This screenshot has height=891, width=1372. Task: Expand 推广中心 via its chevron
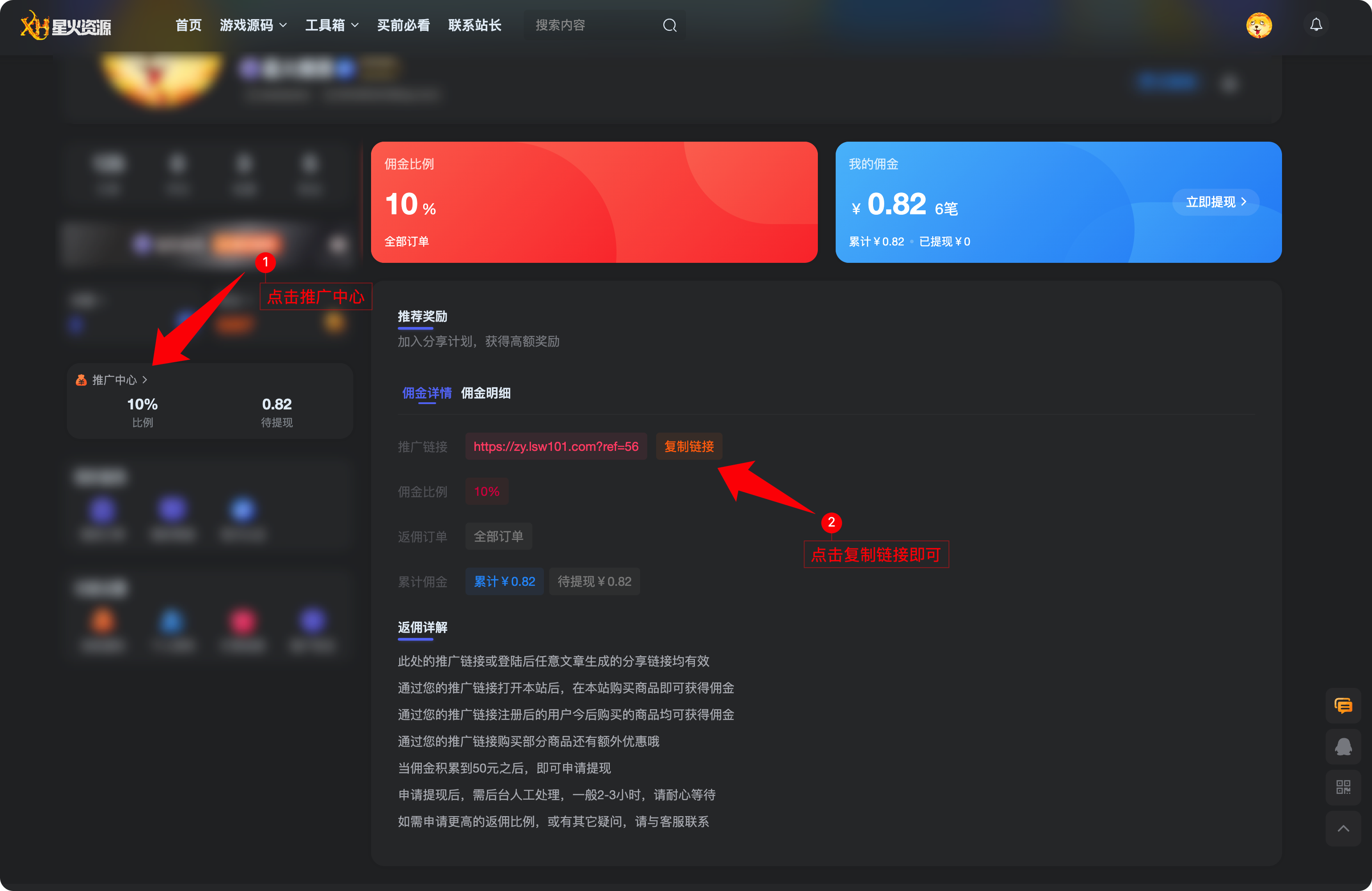(145, 380)
